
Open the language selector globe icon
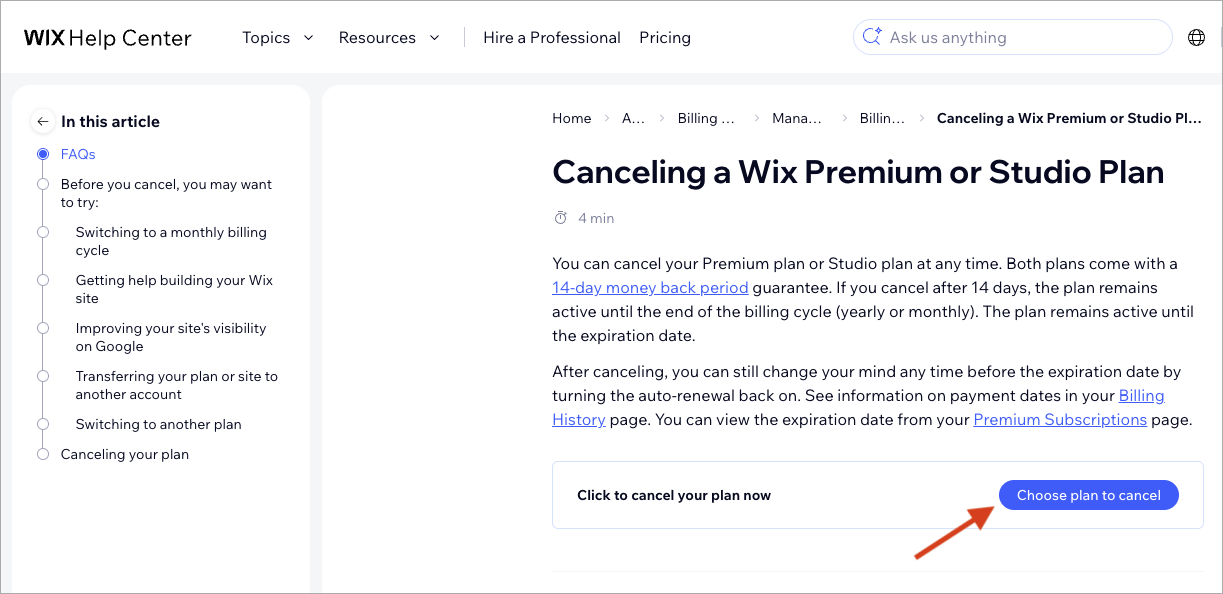click(1196, 37)
